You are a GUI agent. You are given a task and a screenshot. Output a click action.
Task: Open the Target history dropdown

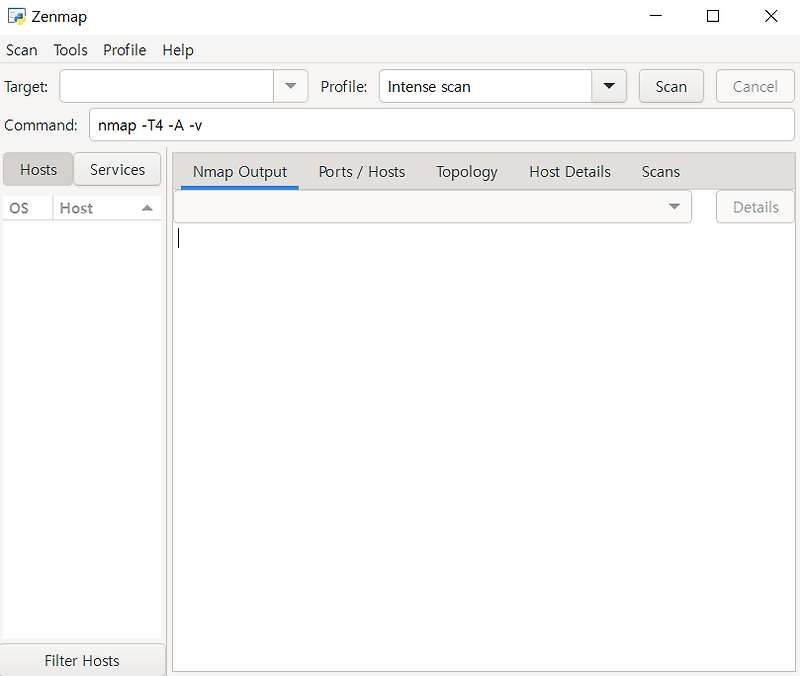coord(290,86)
